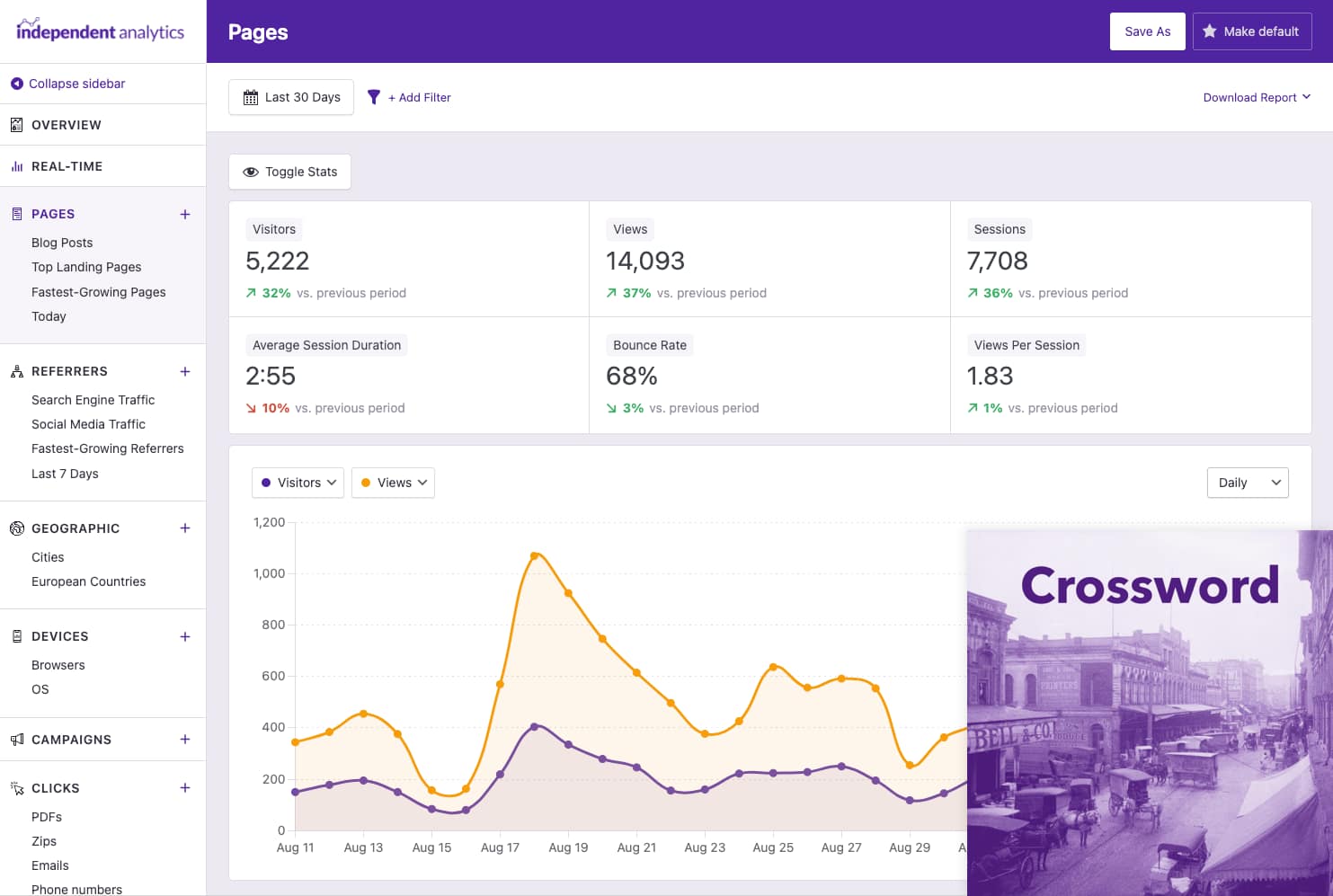Add a new Pages report with plus icon

pyautogui.click(x=185, y=214)
